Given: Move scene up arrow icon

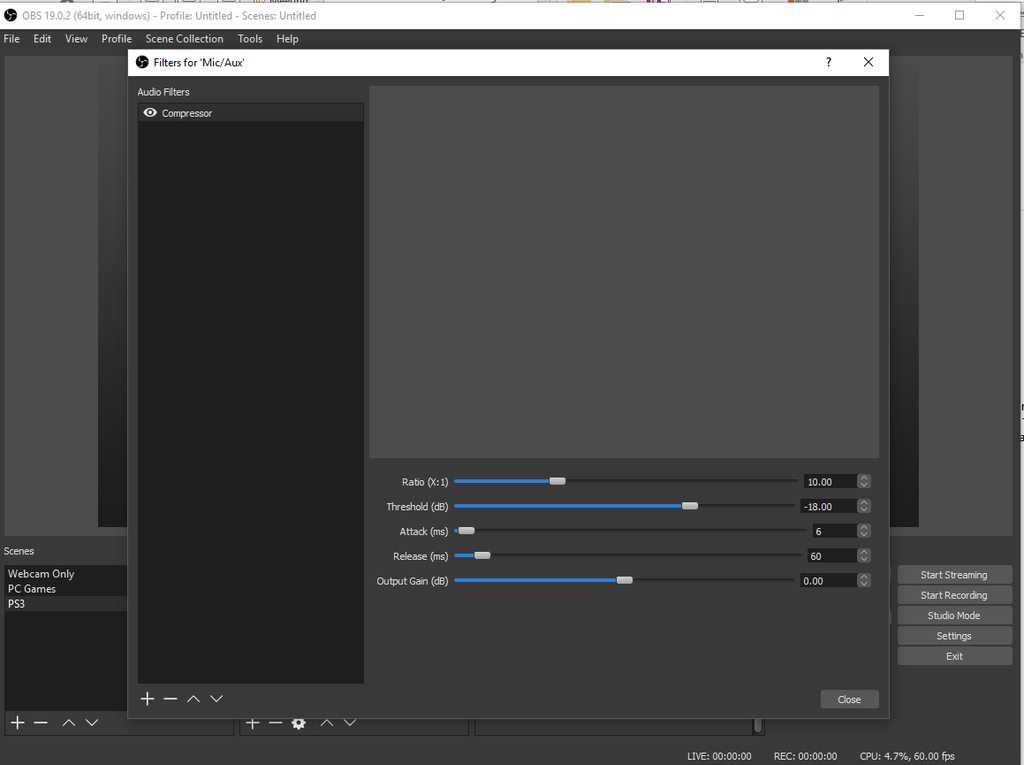Looking at the screenshot, I should (x=69, y=722).
